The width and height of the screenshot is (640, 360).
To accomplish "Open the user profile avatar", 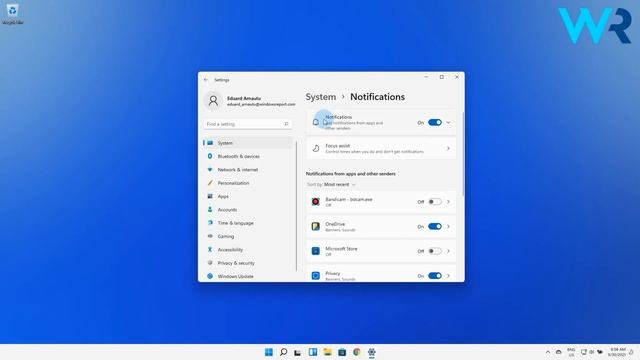I will pyautogui.click(x=213, y=101).
